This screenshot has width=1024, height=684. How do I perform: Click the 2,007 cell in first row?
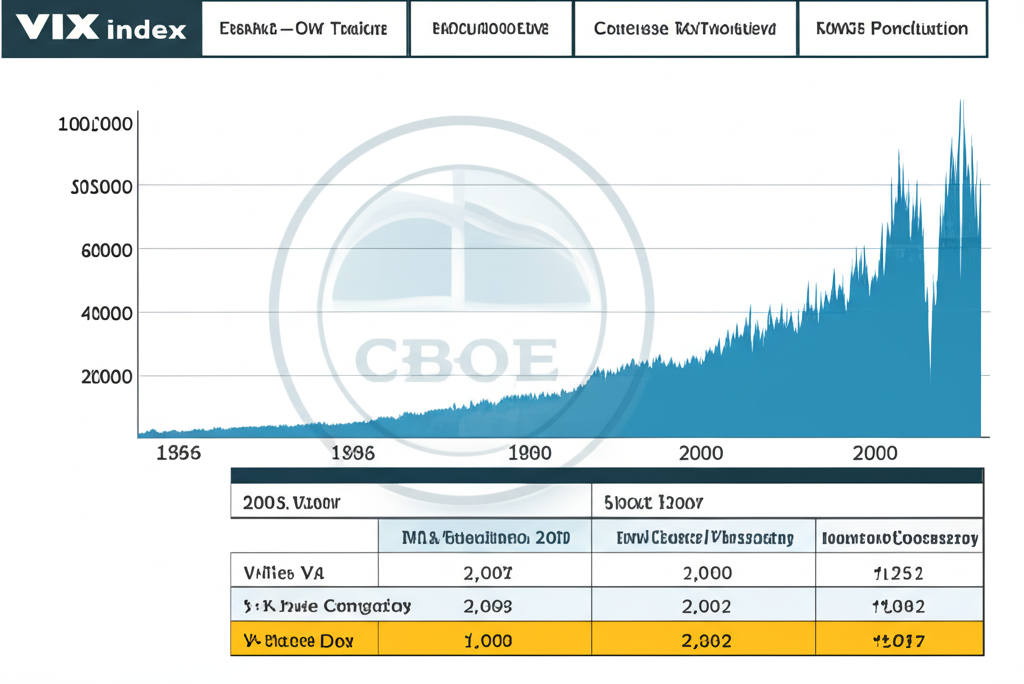coord(487,573)
